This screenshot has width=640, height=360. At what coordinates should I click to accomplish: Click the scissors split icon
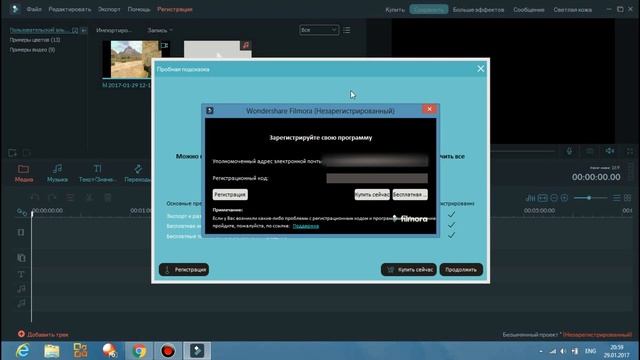tap(89, 198)
